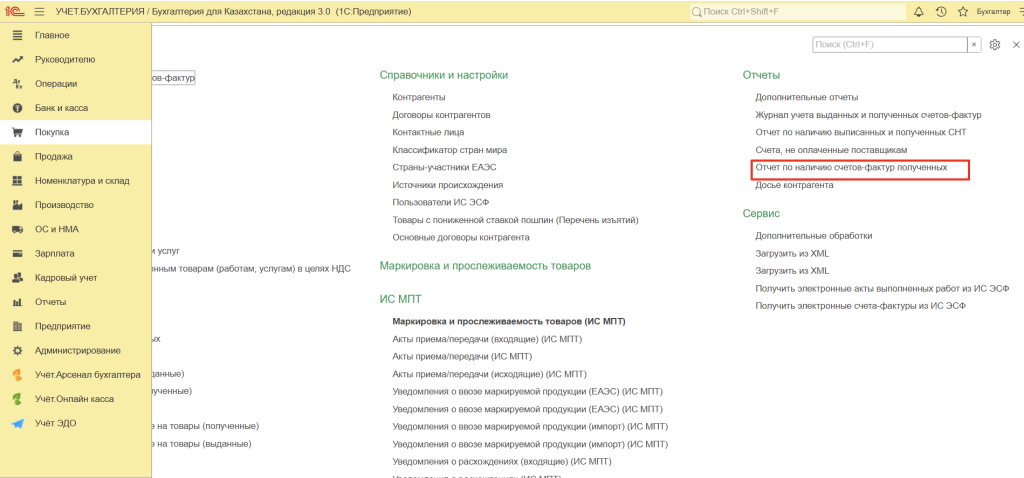Click the Банк и касса section icon
Viewport: 1024px width, 478px height.
[16, 108]
